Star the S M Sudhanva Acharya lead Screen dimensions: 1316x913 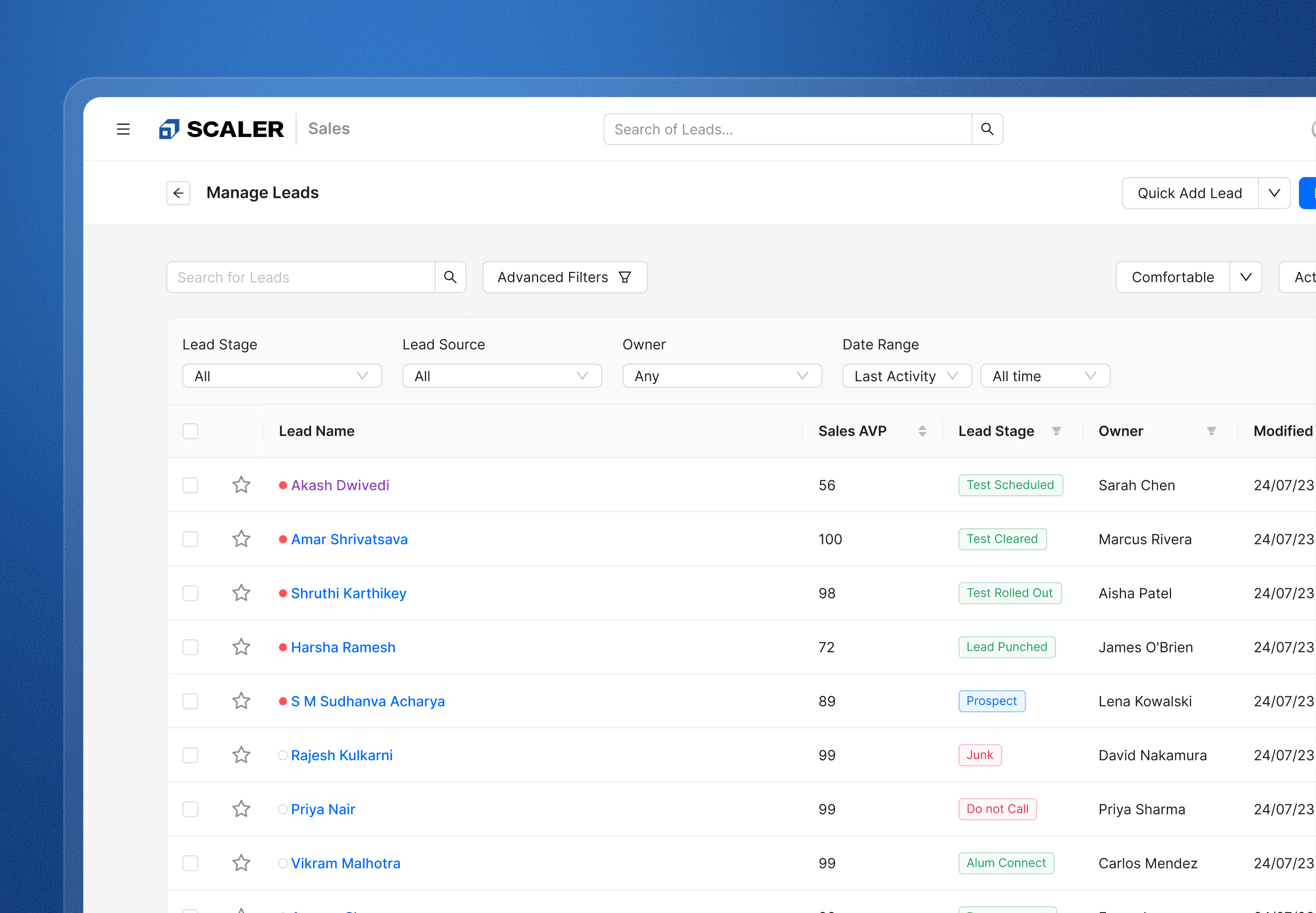click(x=241, y=701)
